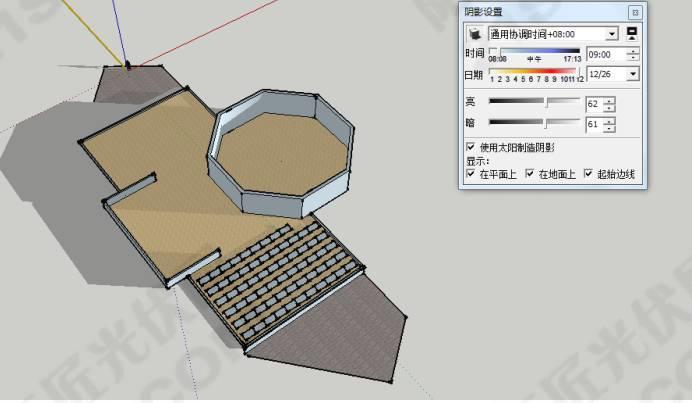Decrease the time with the down arrow
The width and height of the screenshot is (692, 403).
click(632, 58)
